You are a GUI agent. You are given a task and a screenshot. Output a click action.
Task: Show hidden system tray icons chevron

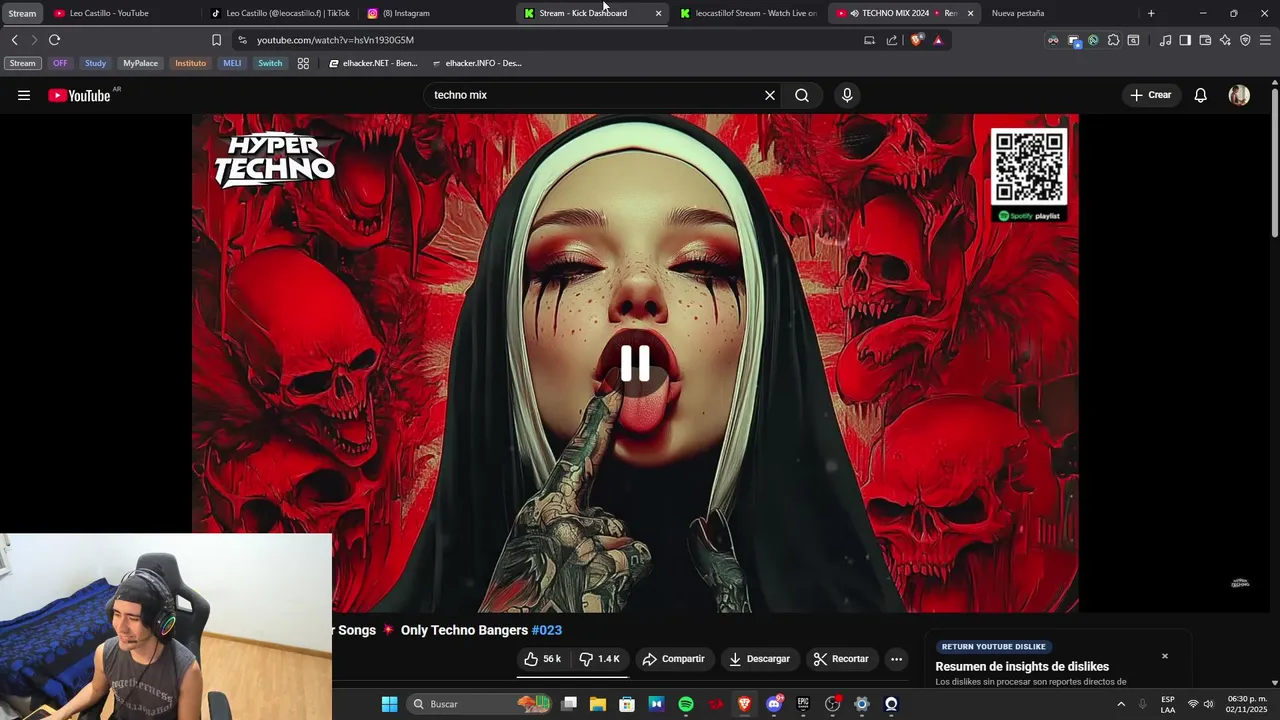coord(1121,704)
